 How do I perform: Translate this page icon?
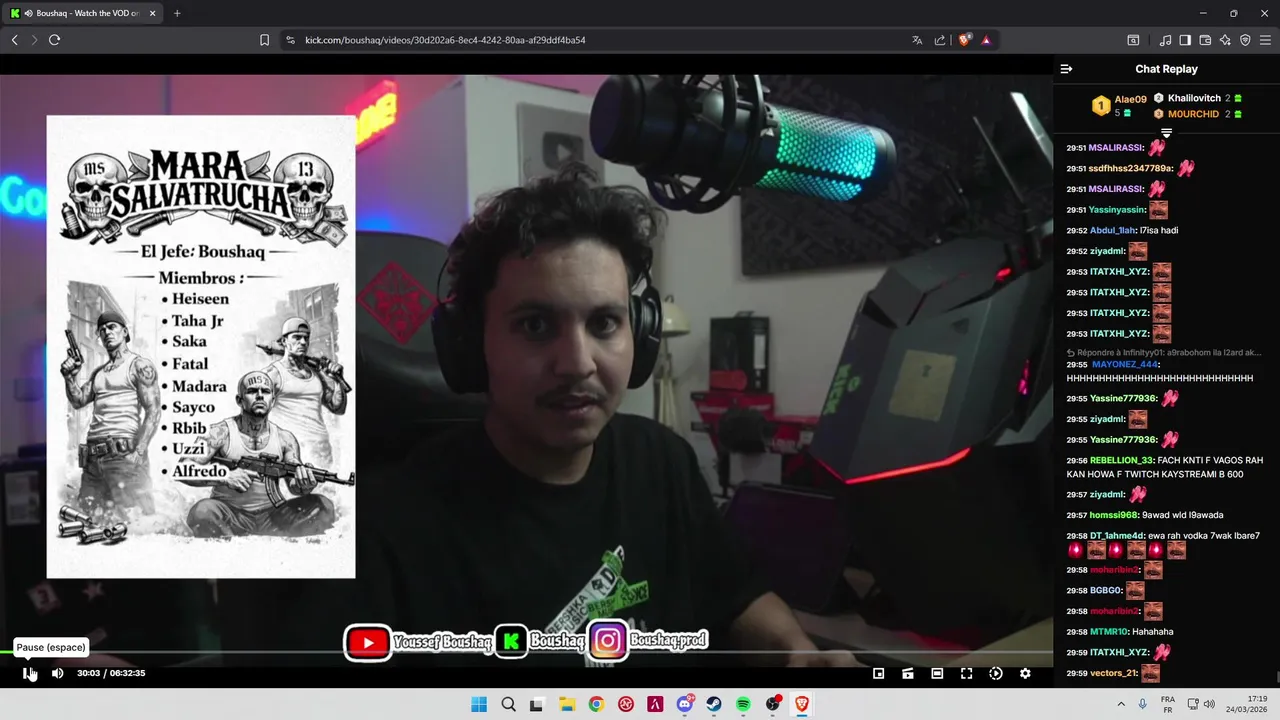917,40
